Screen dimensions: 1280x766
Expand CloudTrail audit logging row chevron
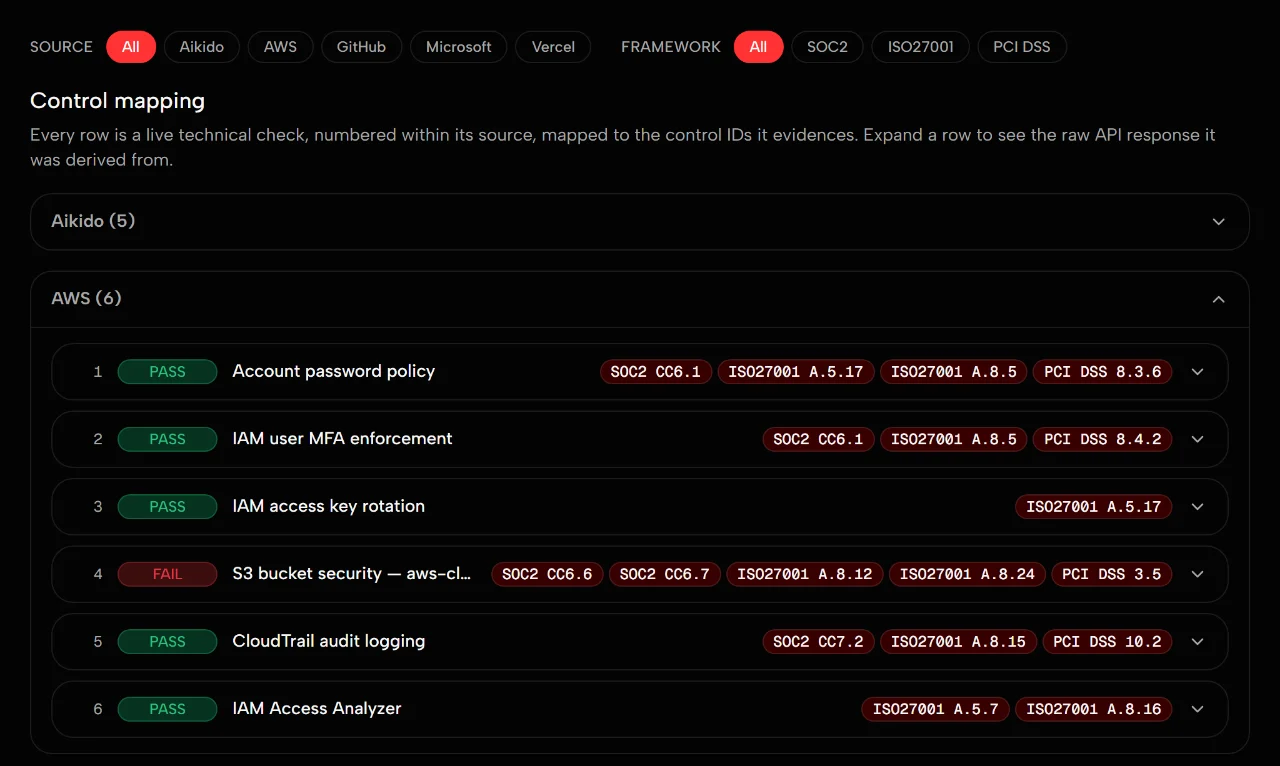point(1198,642)
